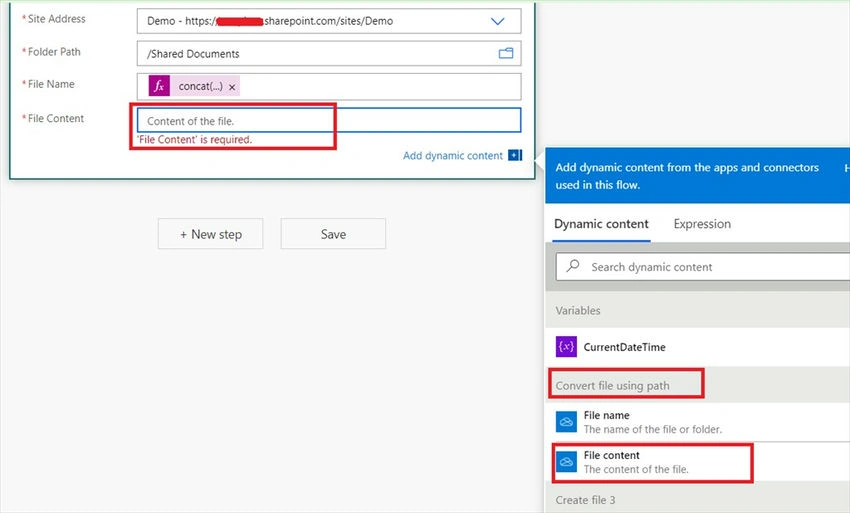
Task: Click the fx expression icon in File Name
Action: pos(159,86)
